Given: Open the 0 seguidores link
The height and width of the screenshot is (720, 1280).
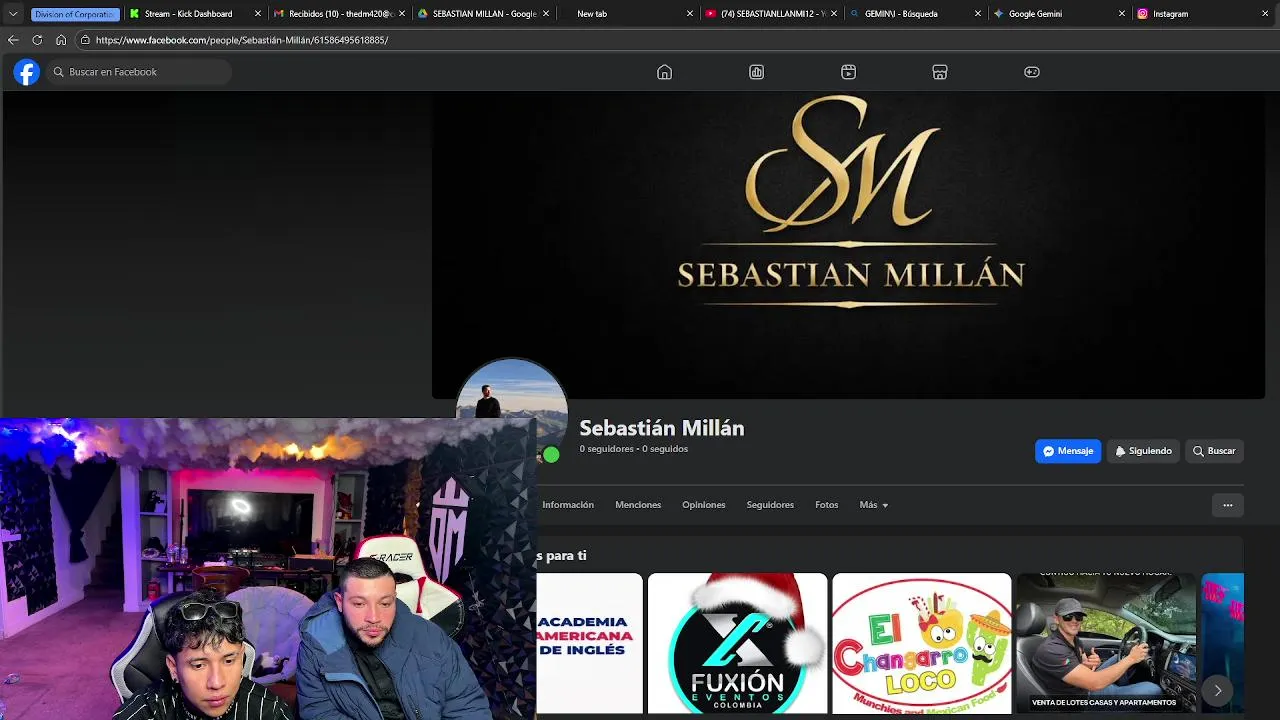Looking at the screenshot, I should [x=606, y=449].
